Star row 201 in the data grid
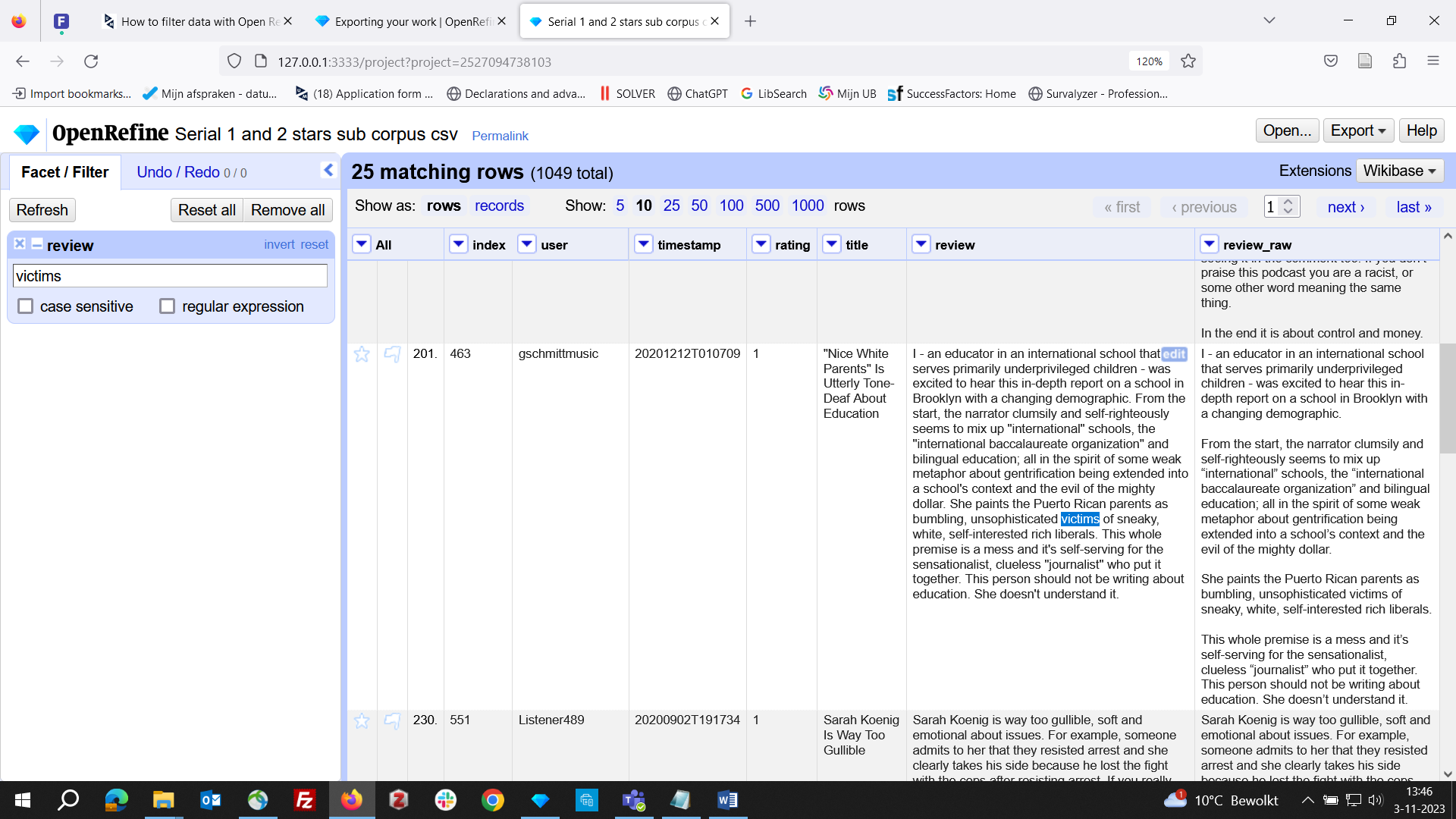This screenshot has width=1456, height=819. pyautogui.click(x=362, y=354)
